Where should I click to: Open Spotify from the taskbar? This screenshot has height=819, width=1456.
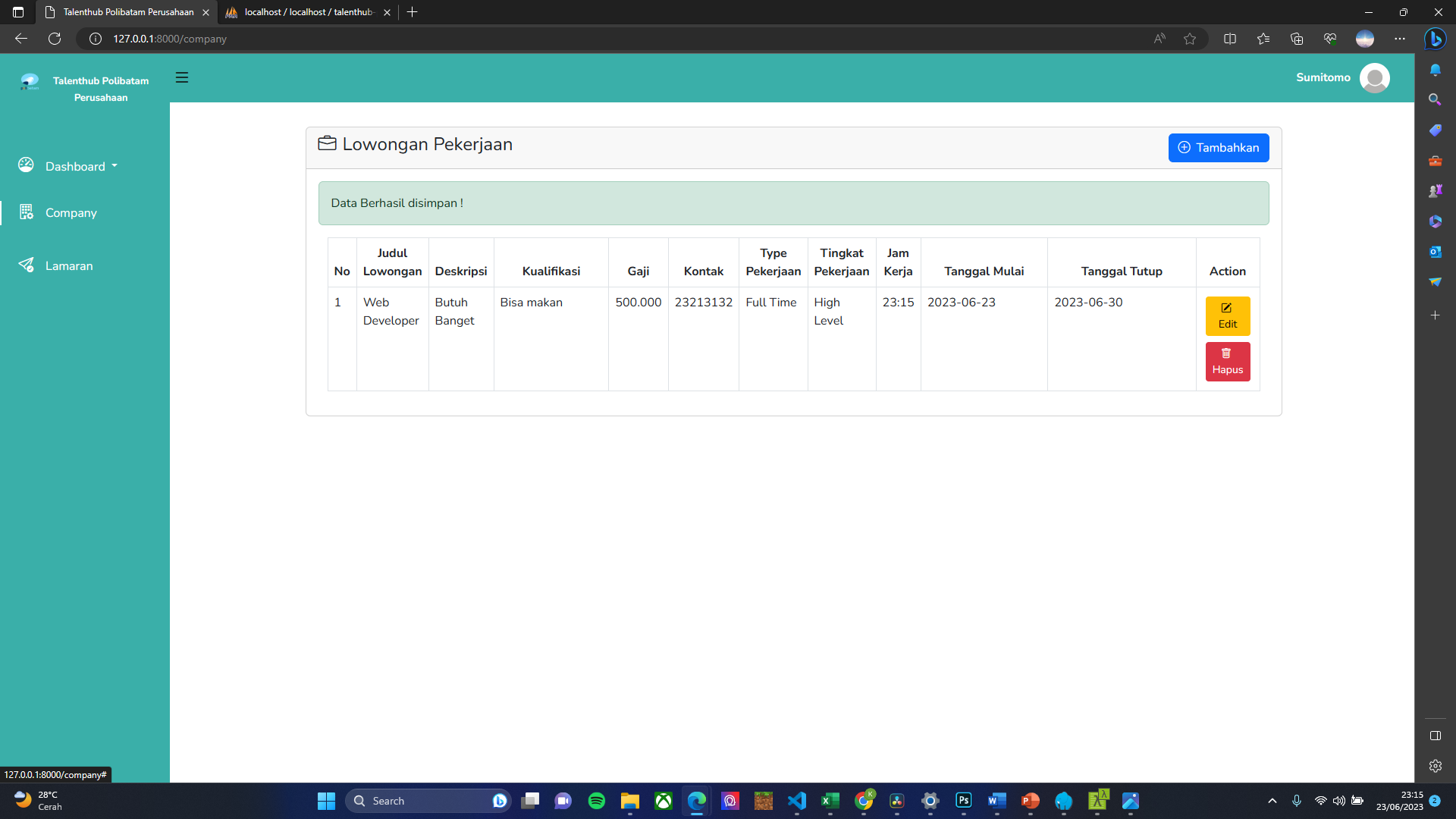tap(597, 801)
